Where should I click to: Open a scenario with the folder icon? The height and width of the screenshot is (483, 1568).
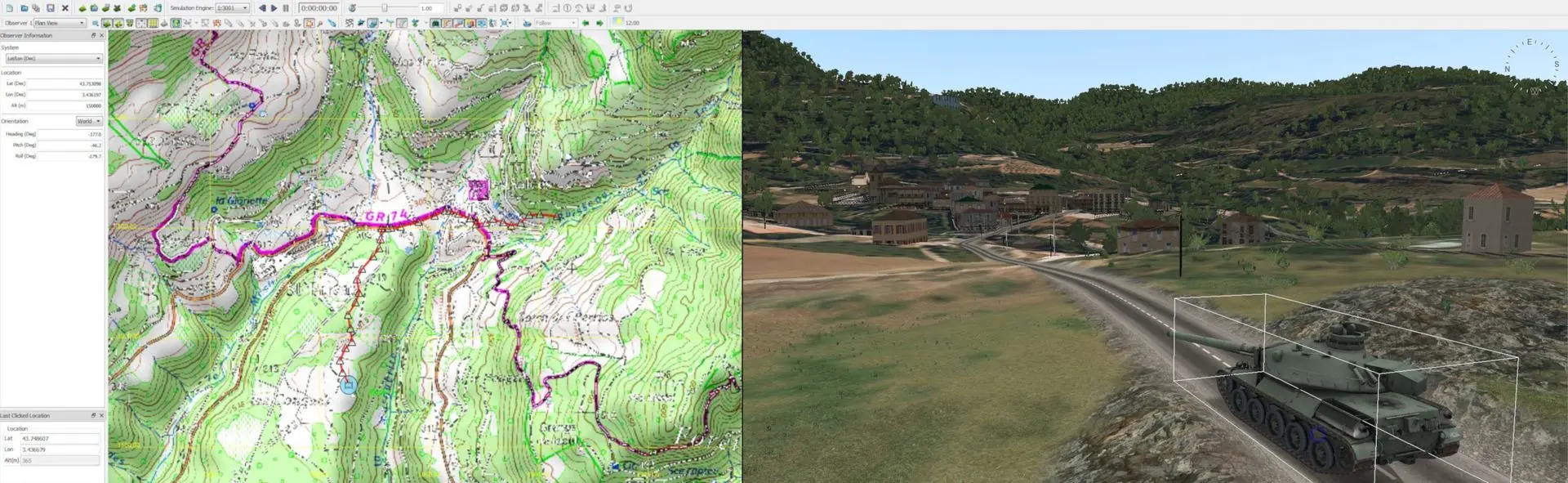[x=24, y=8]
